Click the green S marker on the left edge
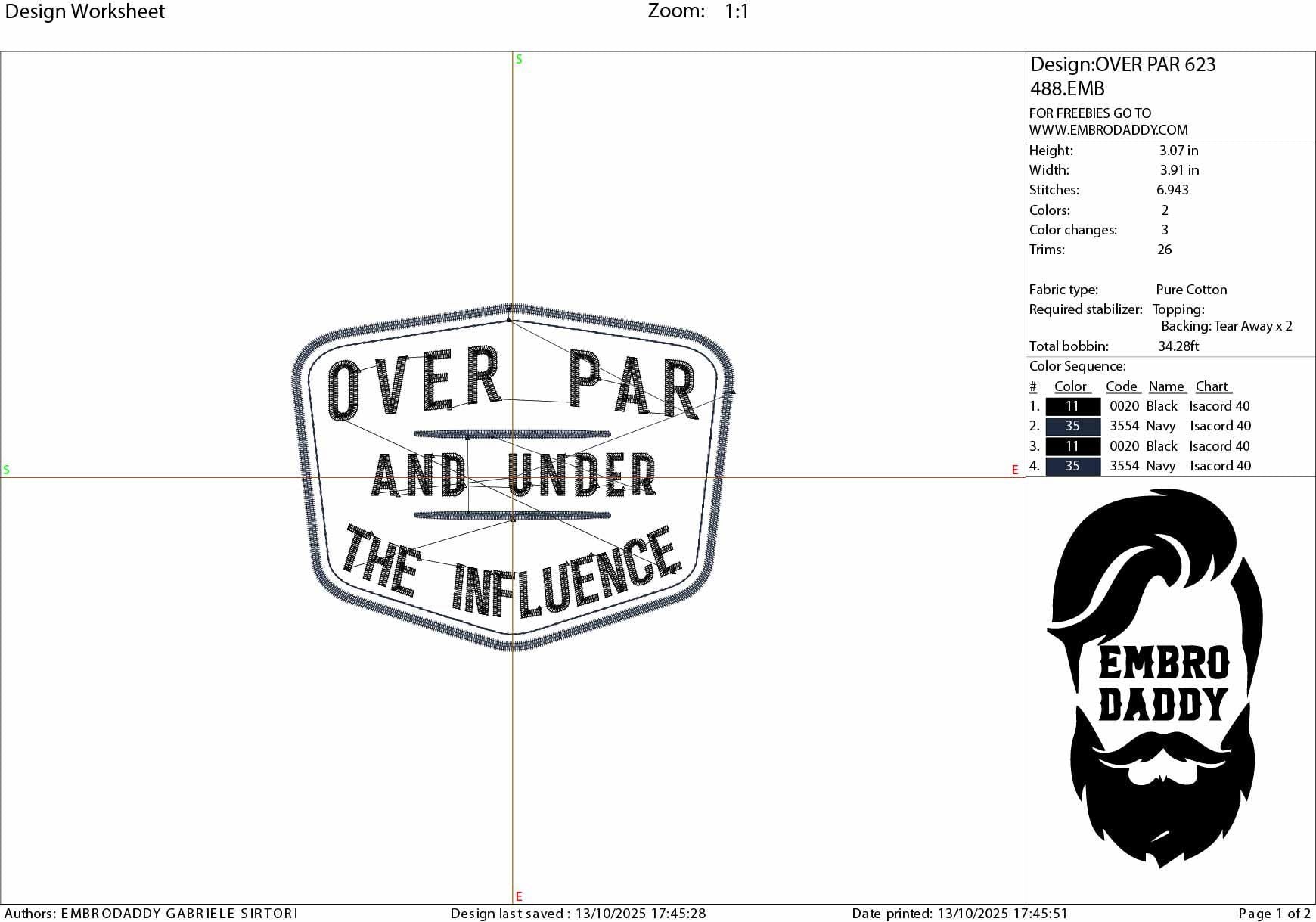The height and width of the screenshot is (922, 1316). [x=7, y=470]
